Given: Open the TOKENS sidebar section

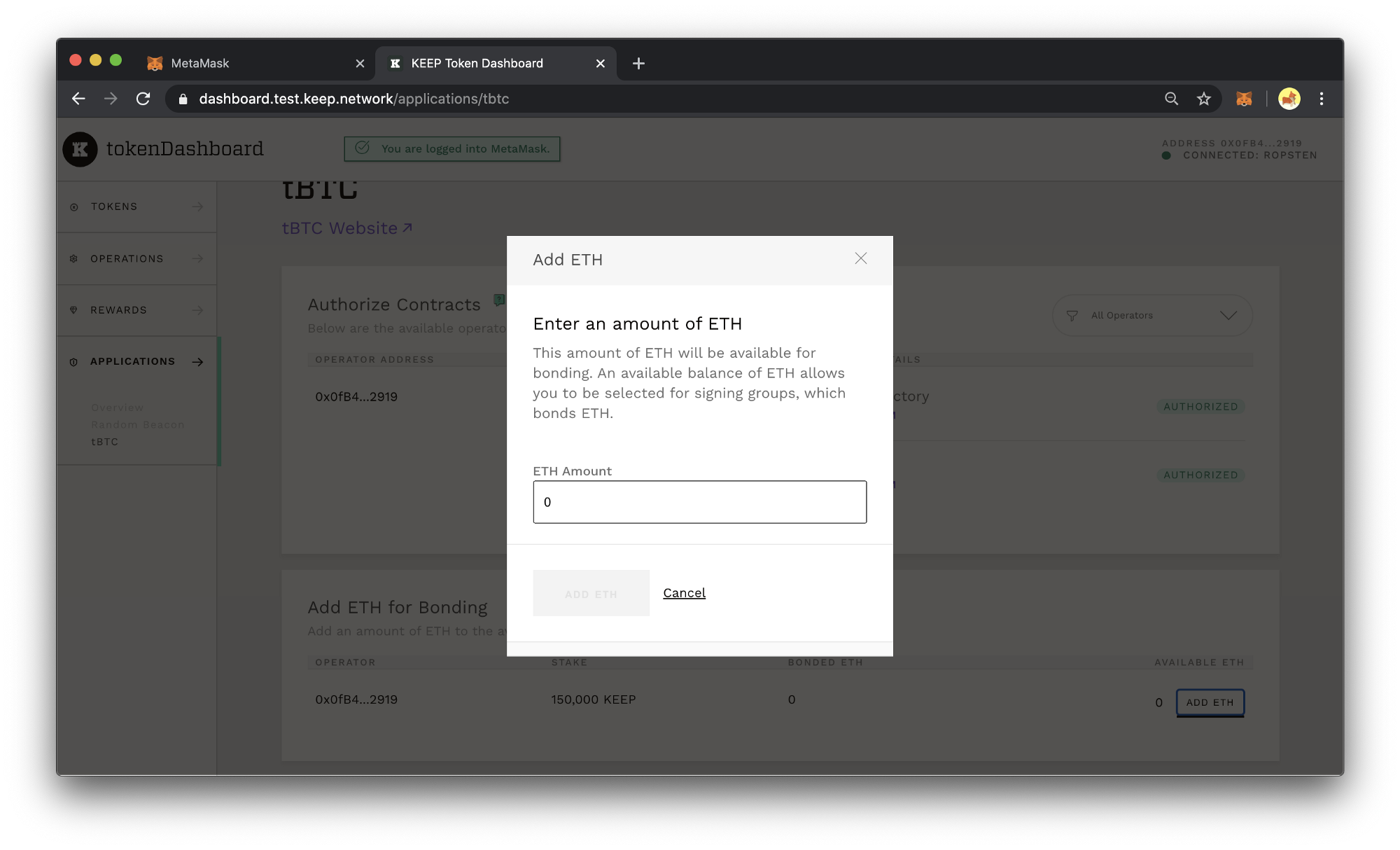Looking at the screenshot, I should (x=136, y=207).
